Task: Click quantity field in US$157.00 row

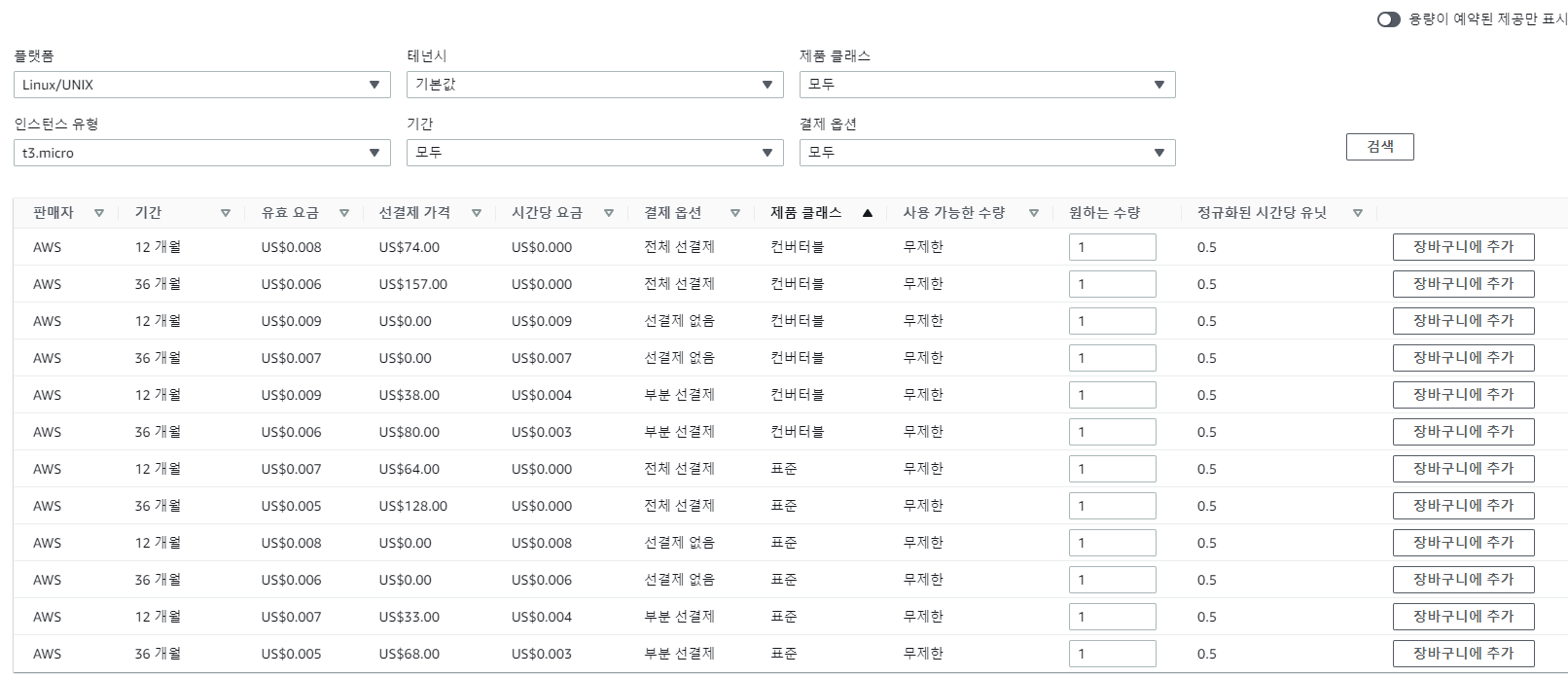Action: click(x=1113, y=284)
